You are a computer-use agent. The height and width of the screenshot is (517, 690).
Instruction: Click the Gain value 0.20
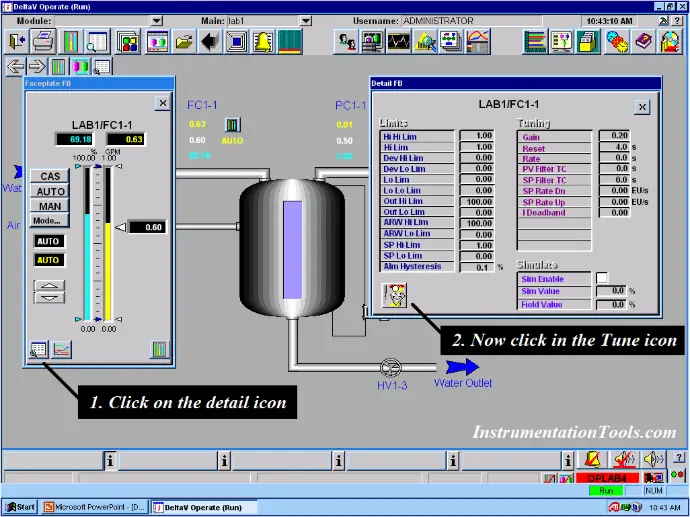(613, 136)
